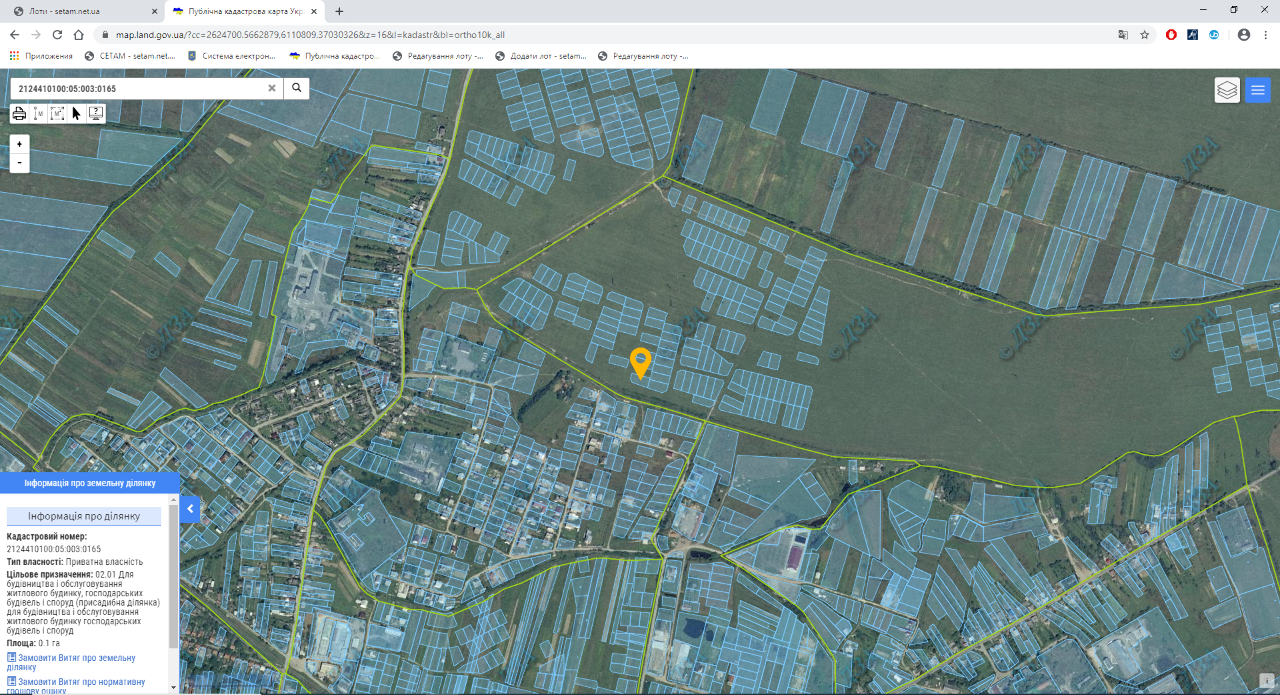Click info panel scrollbar up arrow
The image size is (1280, 695).
coord(174,499)
